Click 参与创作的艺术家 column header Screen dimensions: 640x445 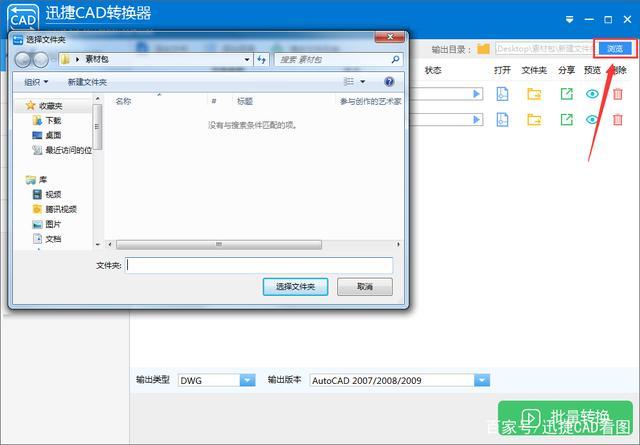371,101
